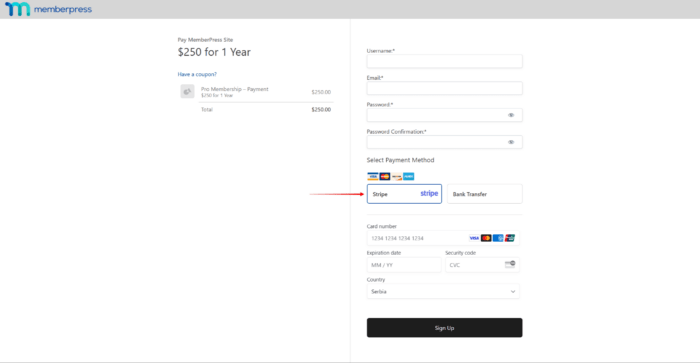Submit the form with Sign Up button
700x363 pixels.
tap(445, 328)
